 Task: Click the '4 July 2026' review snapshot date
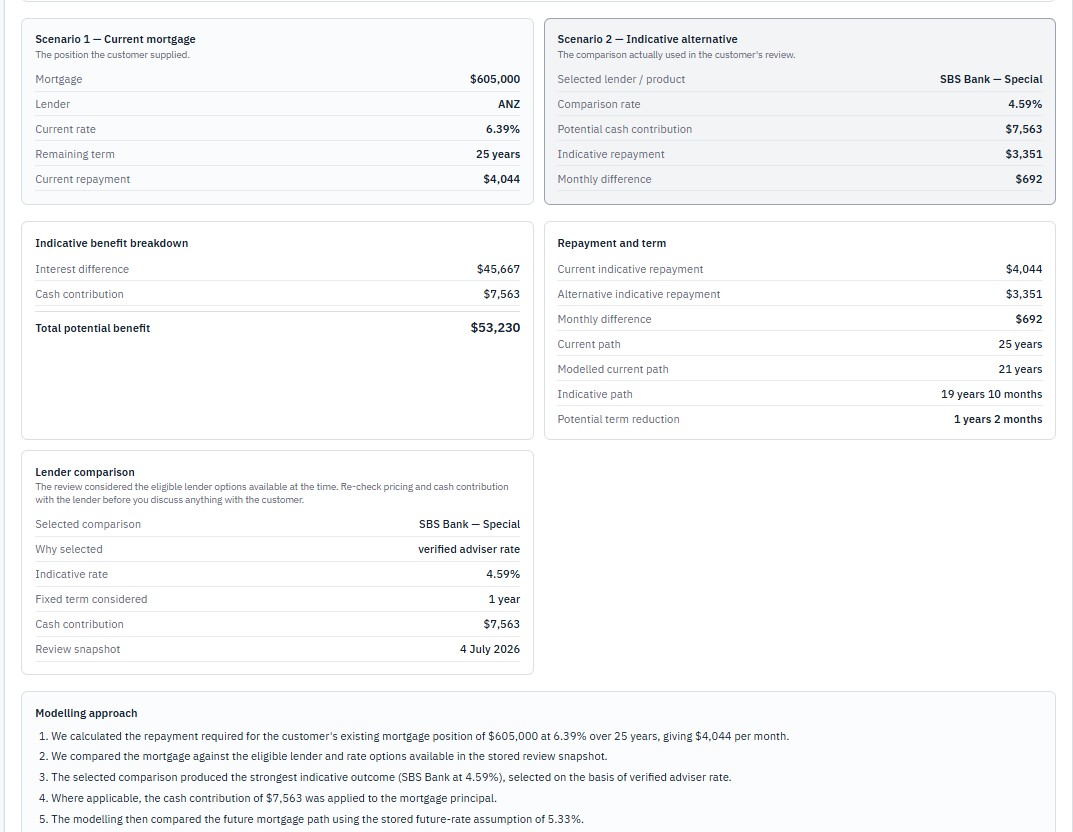(x=489, y=649)
